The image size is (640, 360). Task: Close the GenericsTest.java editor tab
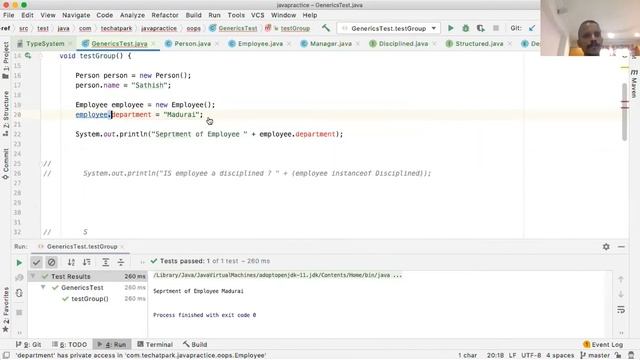154,44
